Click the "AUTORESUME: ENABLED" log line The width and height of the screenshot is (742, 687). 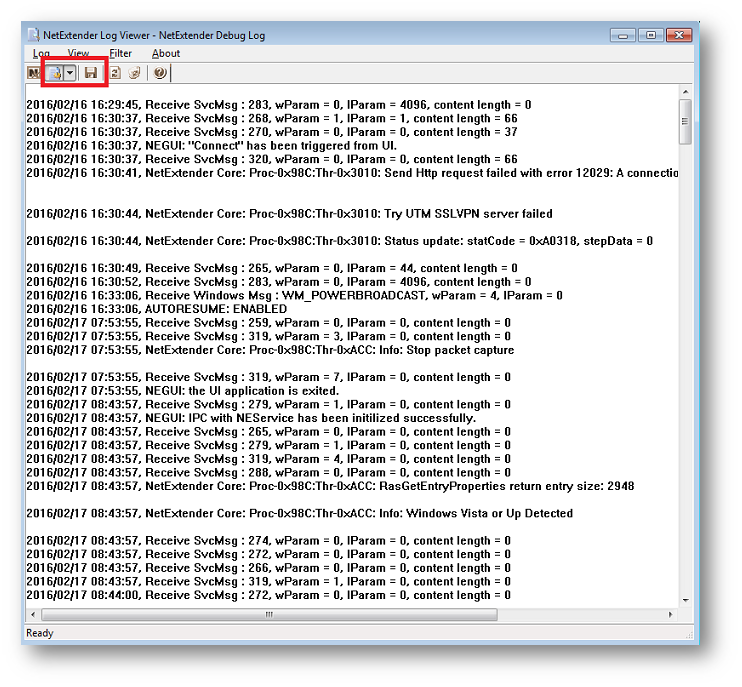[157, 309]
